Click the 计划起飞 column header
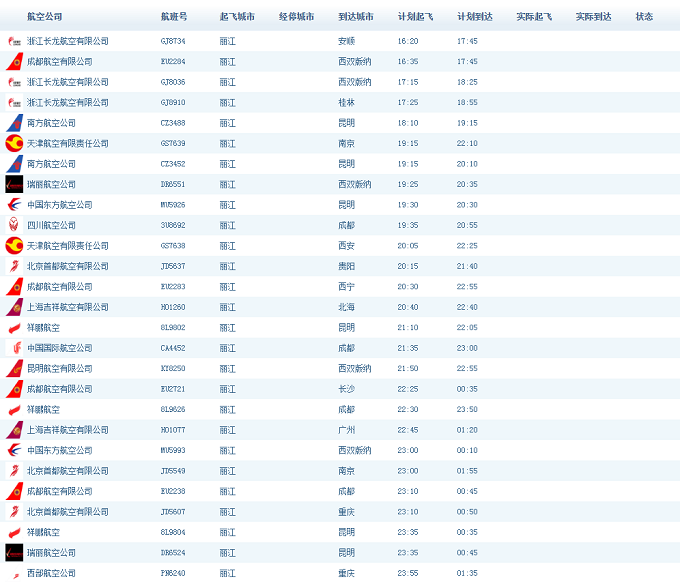680x588 pixels. (x=415, y=17)
